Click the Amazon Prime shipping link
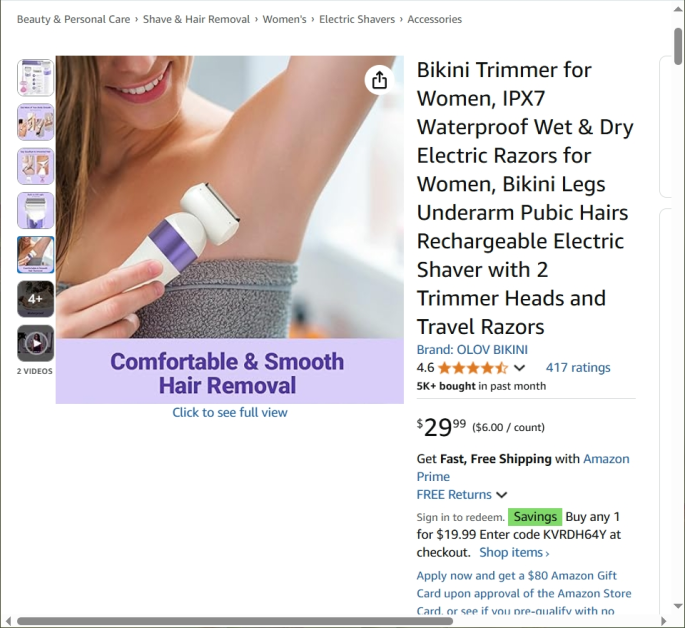 (523, 468)
